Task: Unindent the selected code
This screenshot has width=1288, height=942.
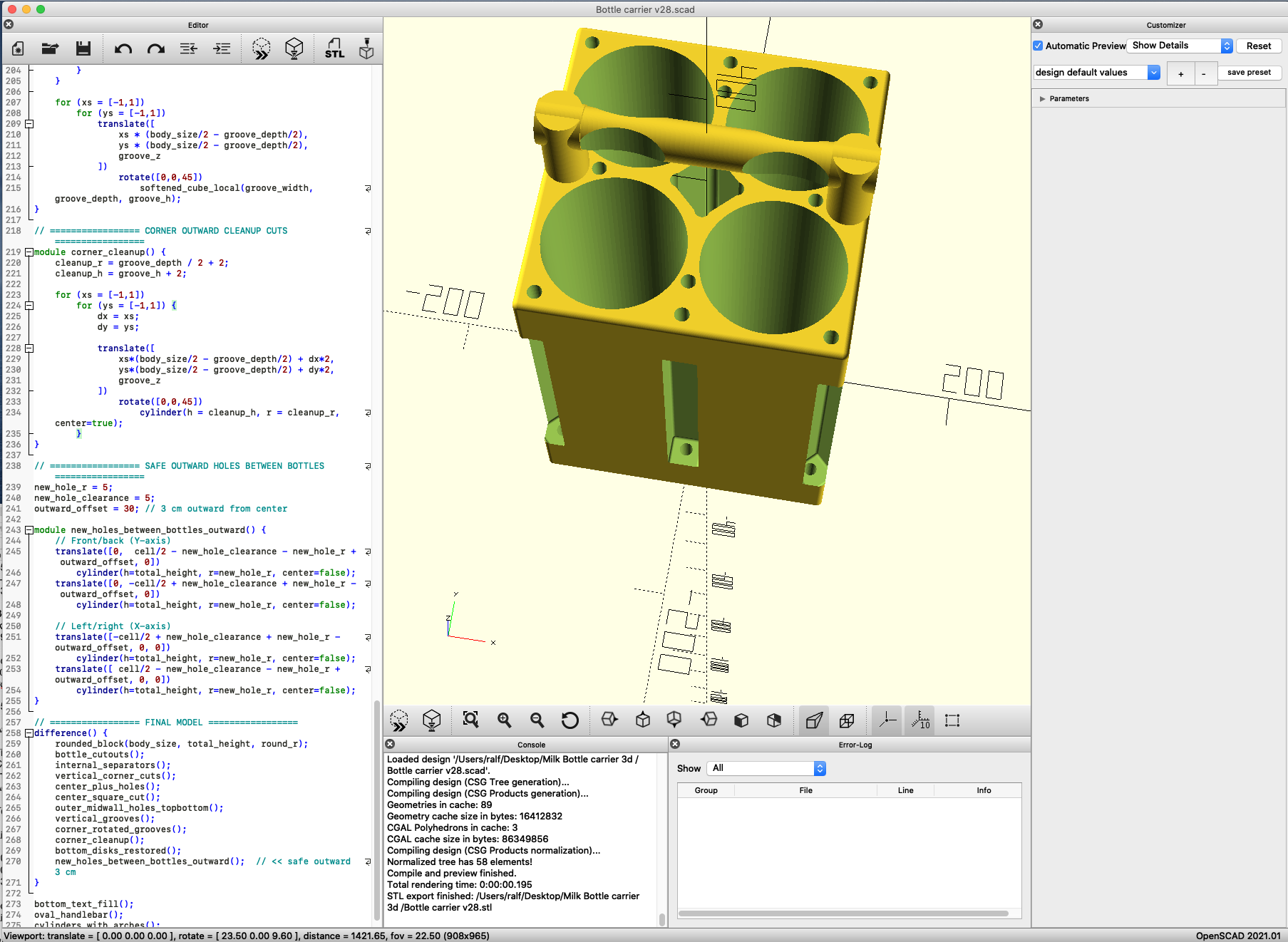Action: coord(189,48)
